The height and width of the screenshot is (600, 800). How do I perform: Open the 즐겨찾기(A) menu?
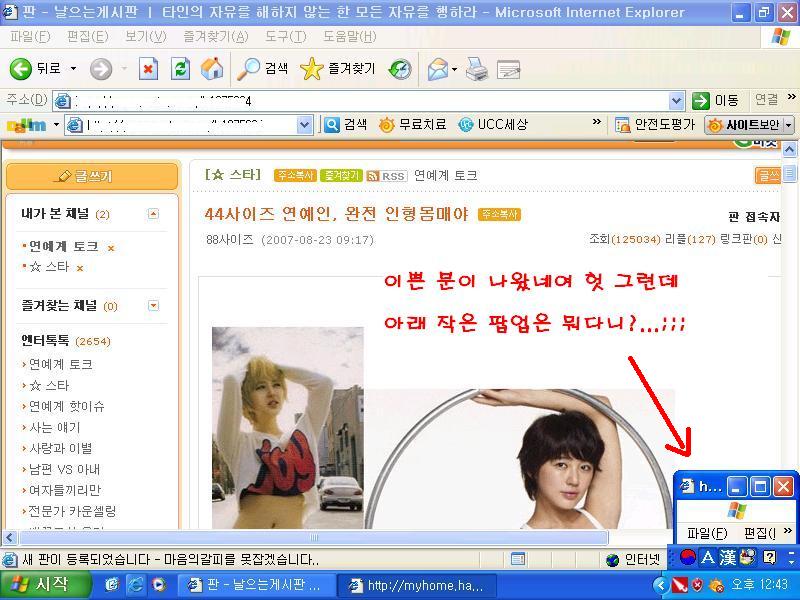[x=216, y=37]
